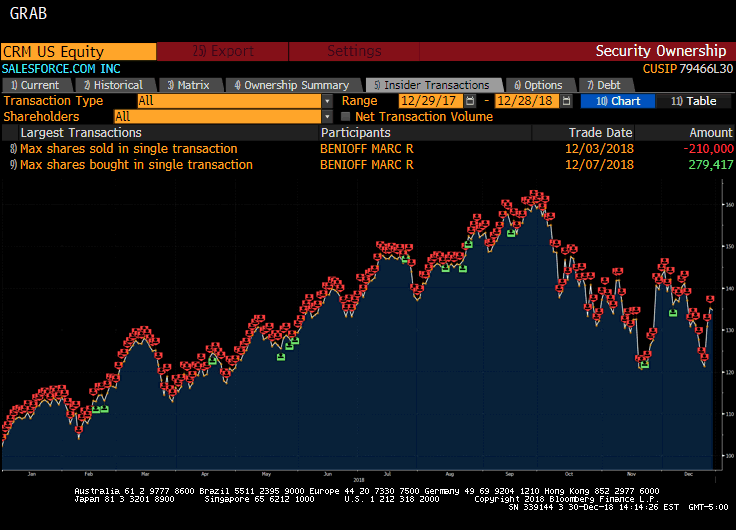Click the lowest green buy marker in May
The image size is (736, 530).
[x=281, y=357]
